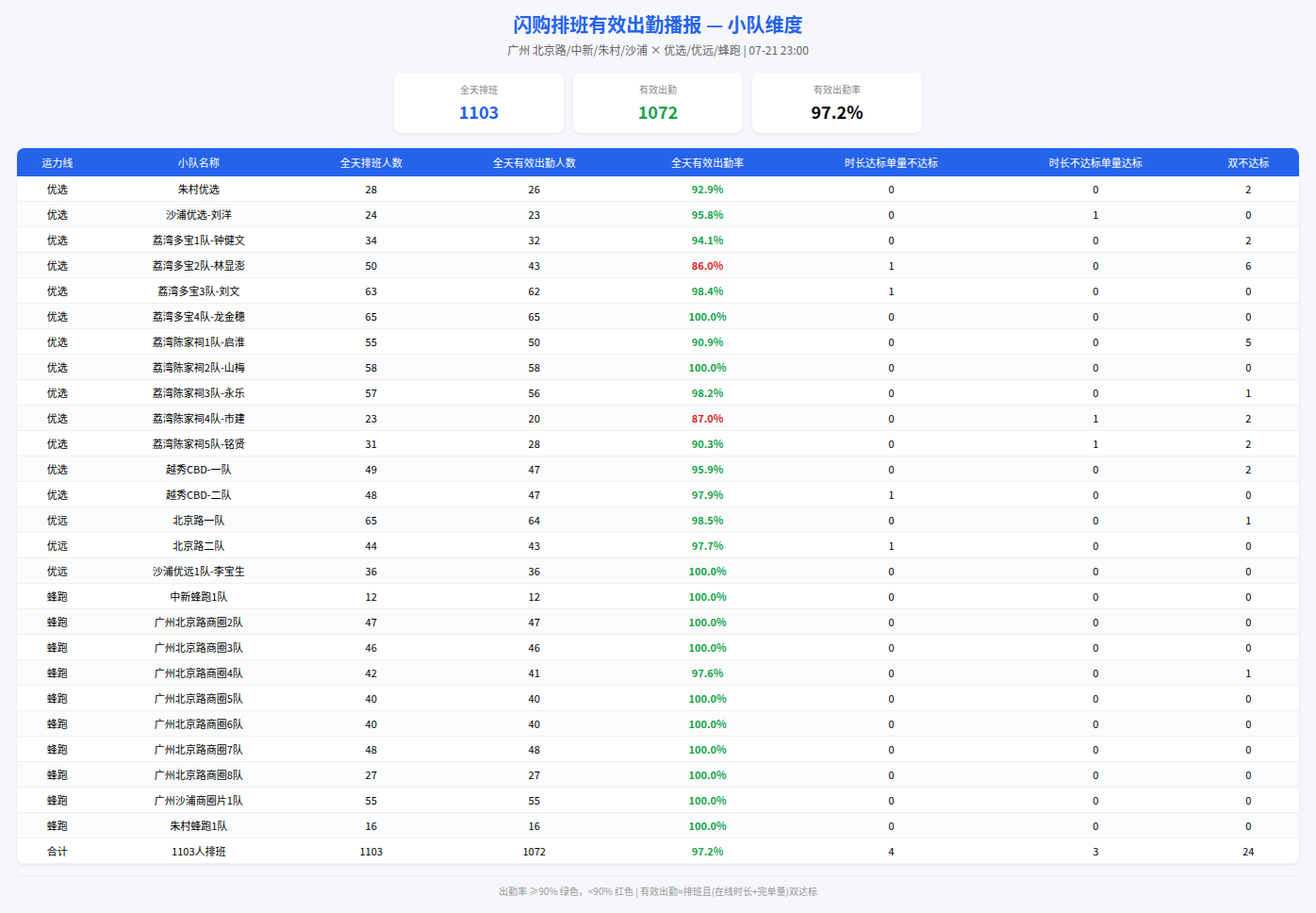
Task: Click the 时长达标单量不达标 column header
Action: [891, 163]
